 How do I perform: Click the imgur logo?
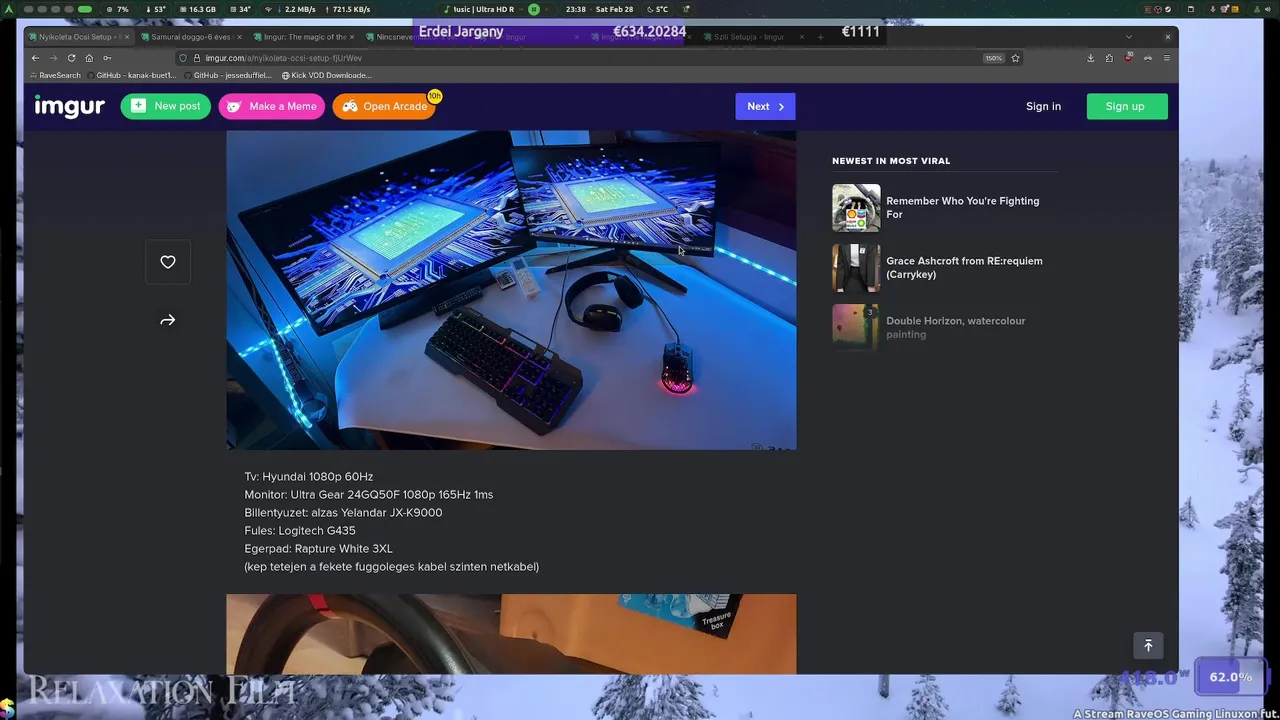(x=69, y=106)
